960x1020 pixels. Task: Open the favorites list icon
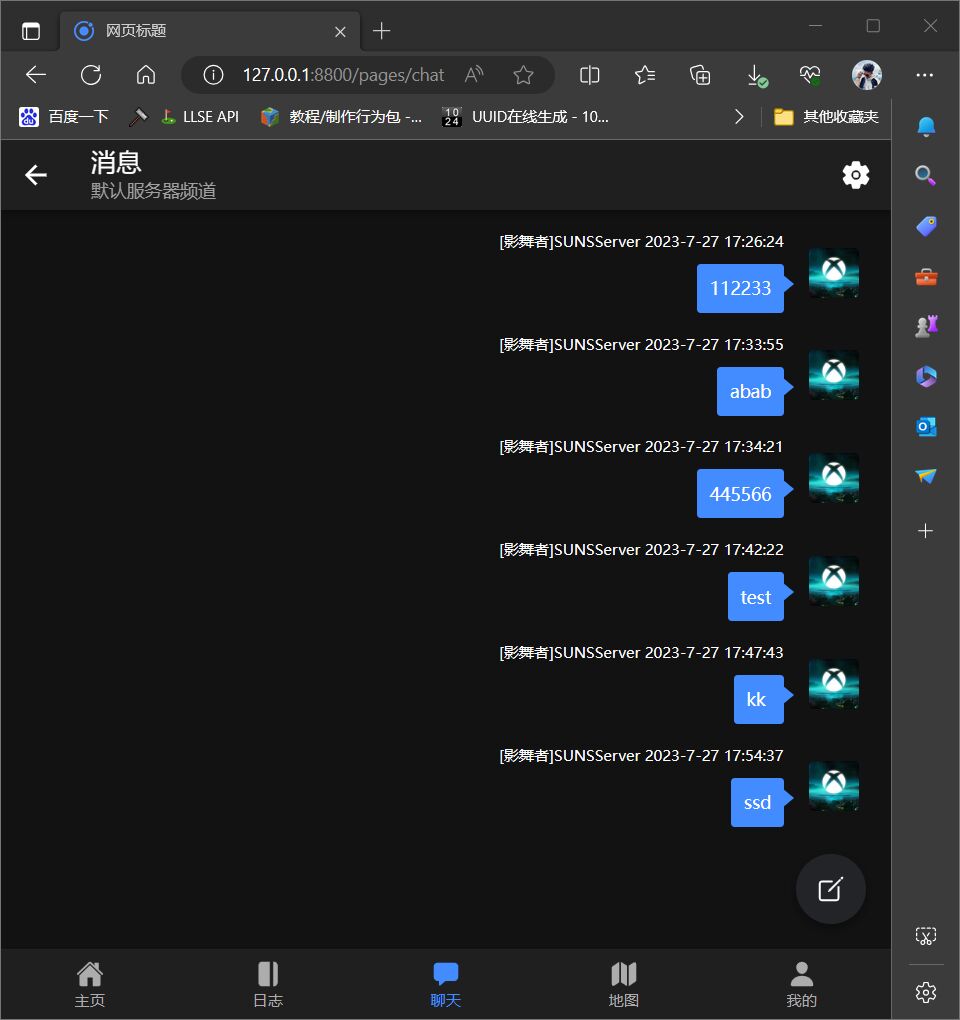click(x=645, y=75)
